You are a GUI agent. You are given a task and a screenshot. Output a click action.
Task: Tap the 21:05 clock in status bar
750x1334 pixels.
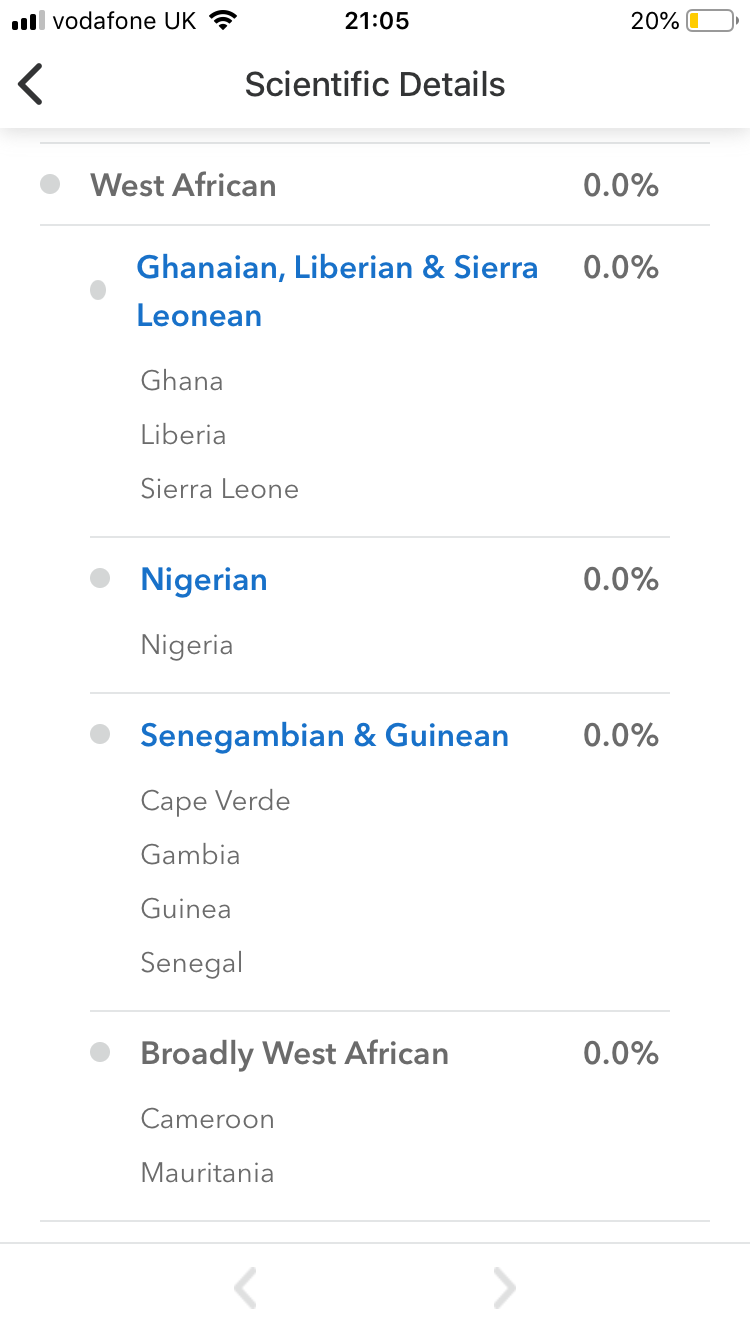tap(376, 21)
